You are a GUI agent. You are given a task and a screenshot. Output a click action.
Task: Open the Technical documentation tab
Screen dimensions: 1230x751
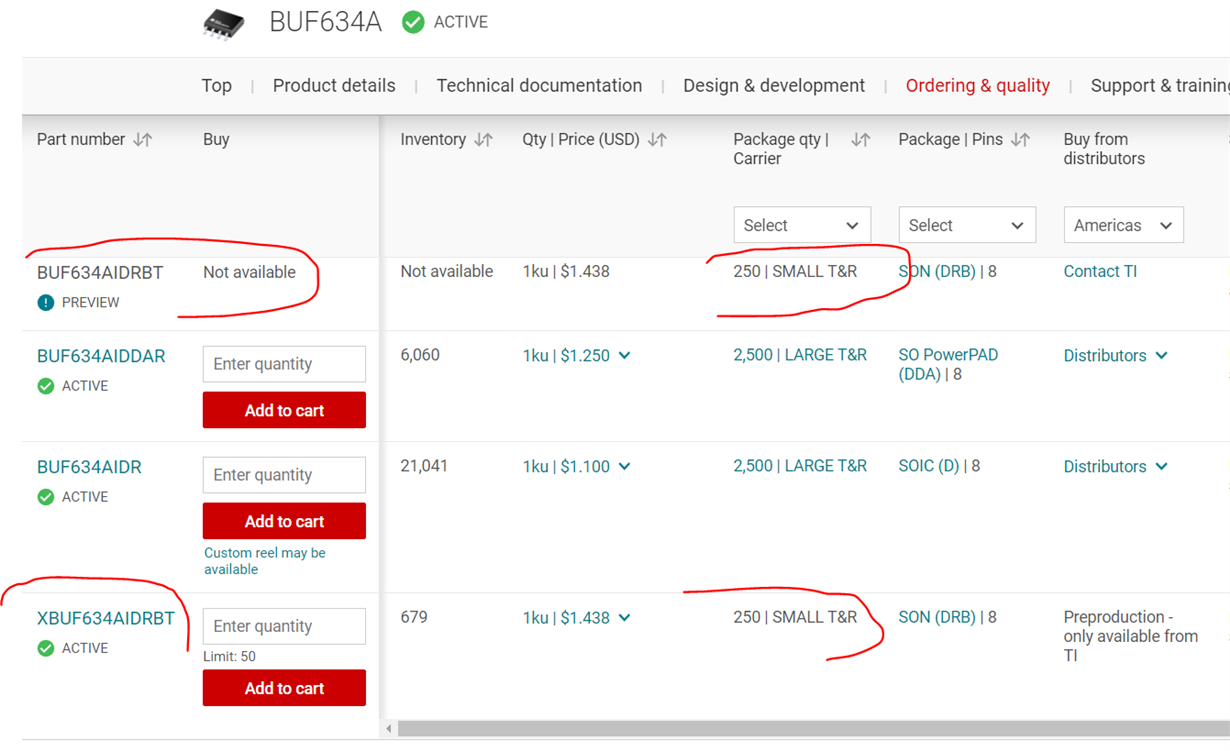[x=539, y=86]
